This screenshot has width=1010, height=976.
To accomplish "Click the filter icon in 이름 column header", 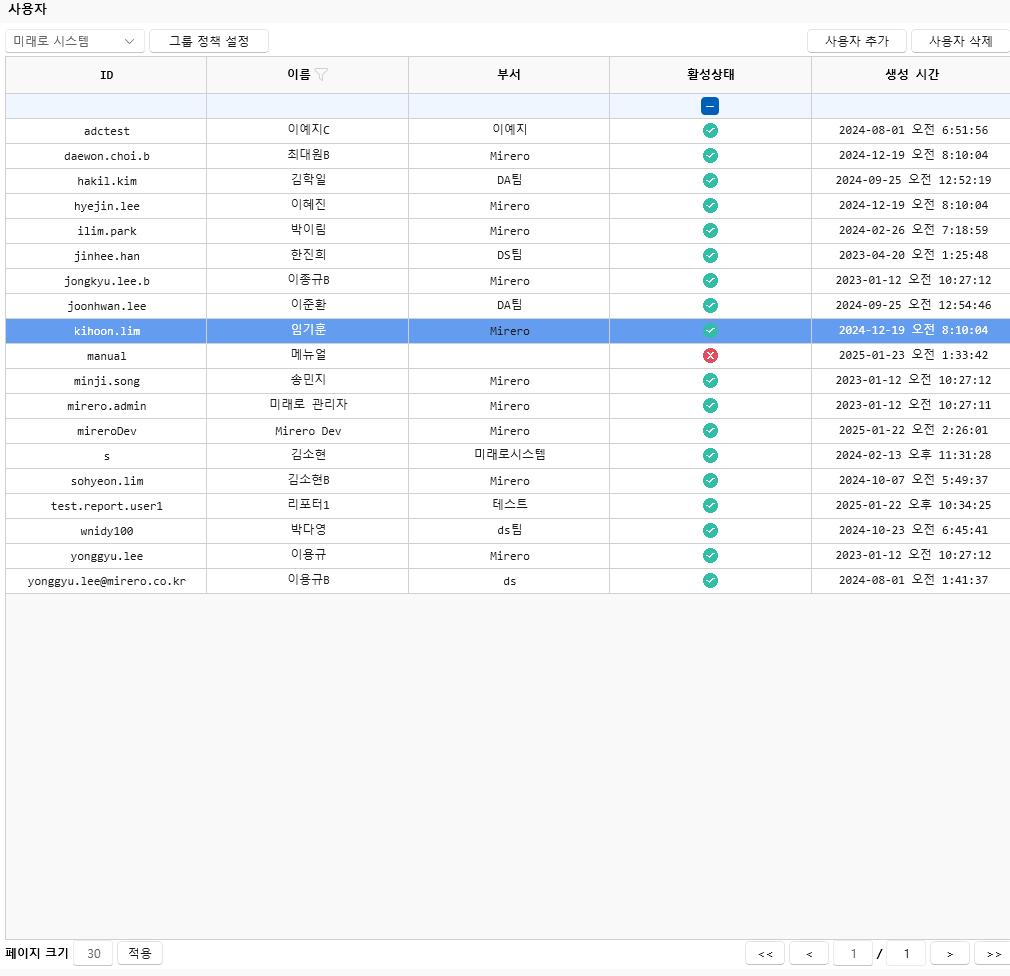I will [x=321, y=74].
